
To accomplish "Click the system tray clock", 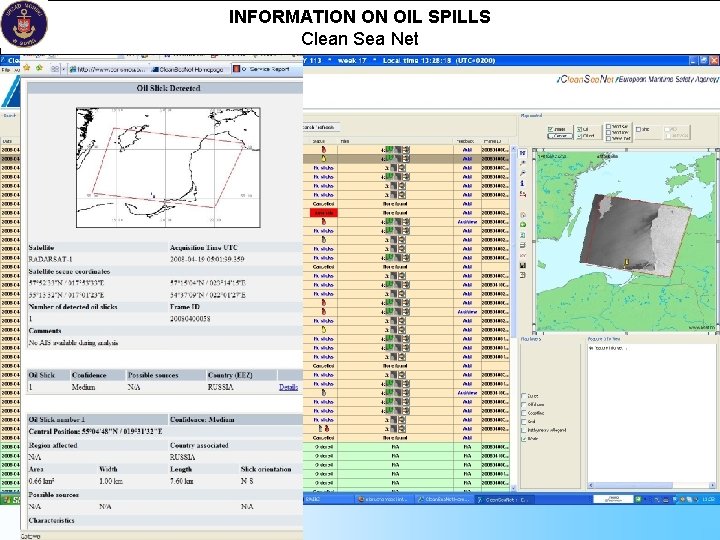I will coord(709,499).
